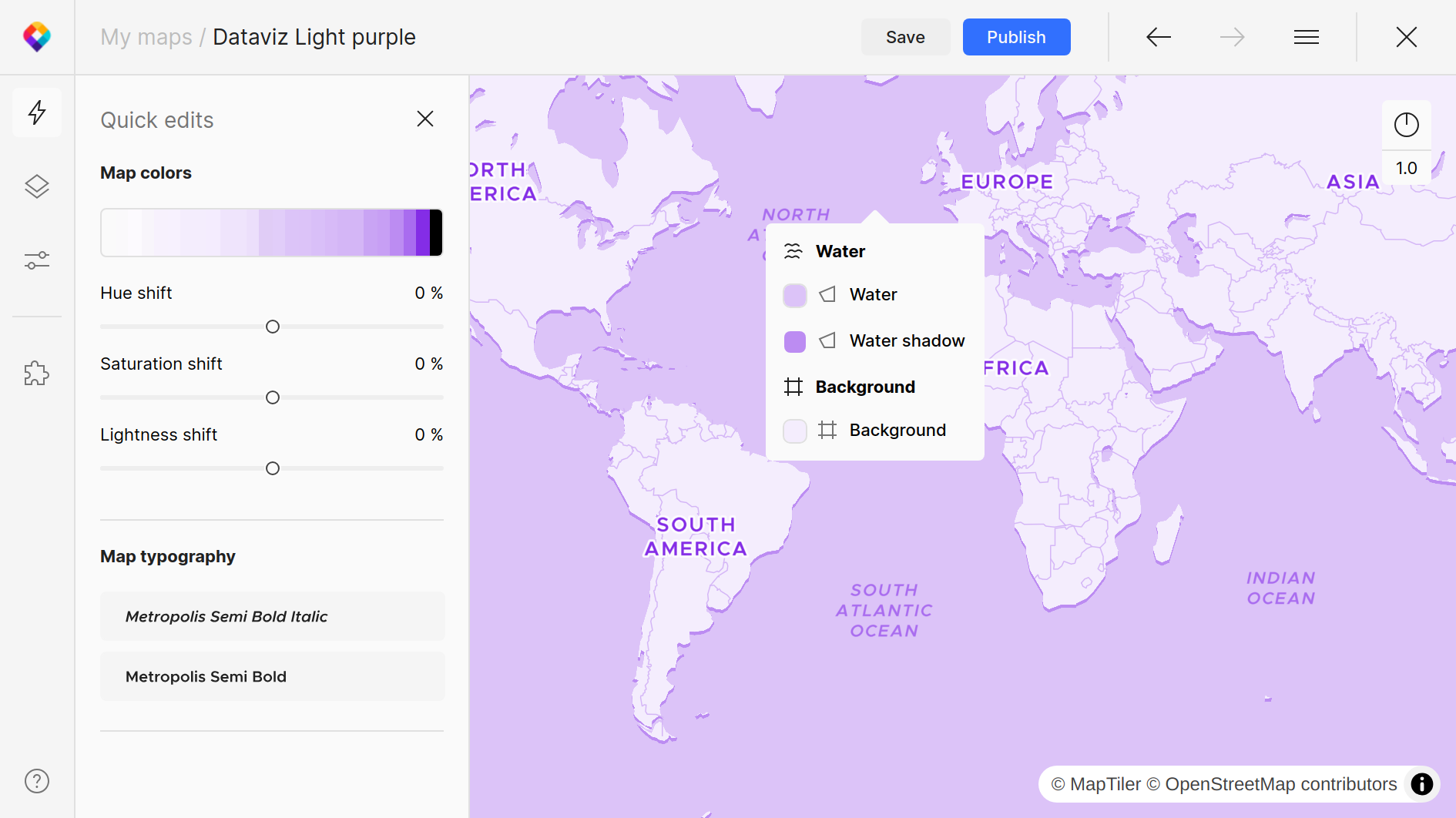Close the Quick edits panel
Image resolution: width=1456 pixels, height=818 pixels.
425,119
